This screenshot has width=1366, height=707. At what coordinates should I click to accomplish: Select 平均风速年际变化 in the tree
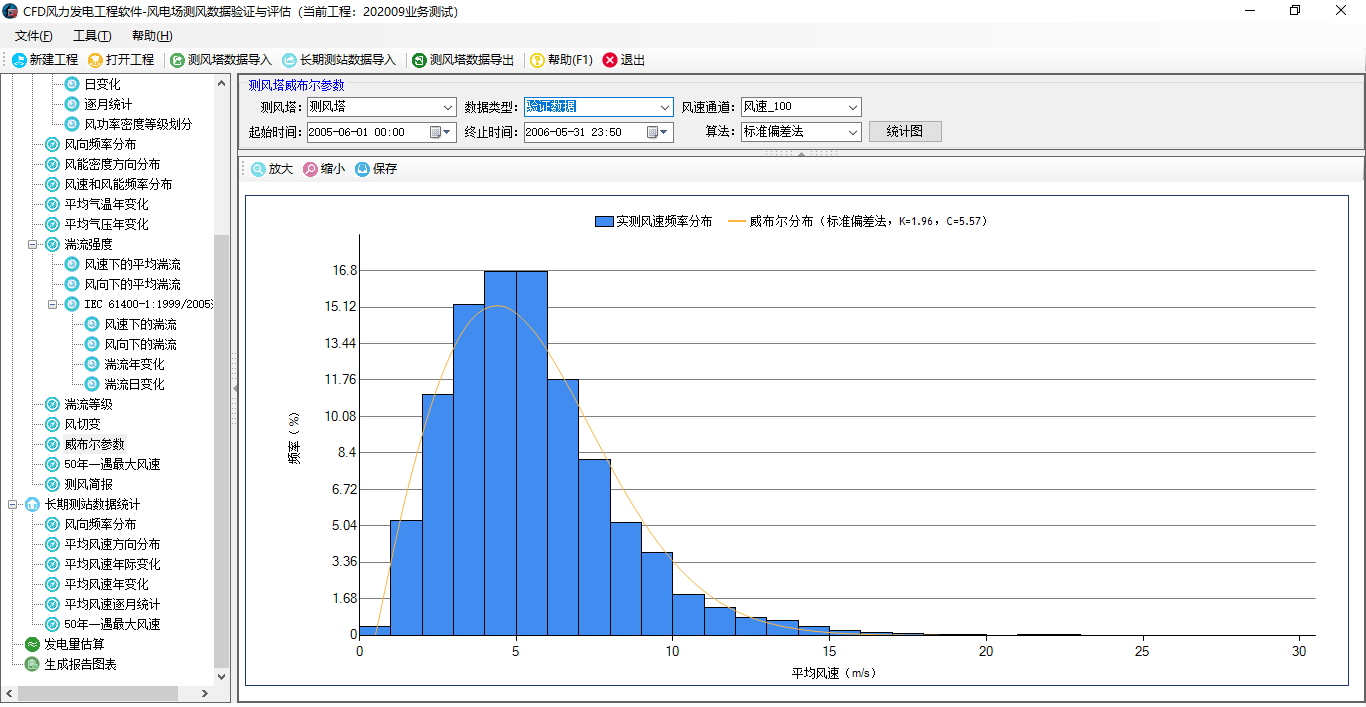(112, 564)
